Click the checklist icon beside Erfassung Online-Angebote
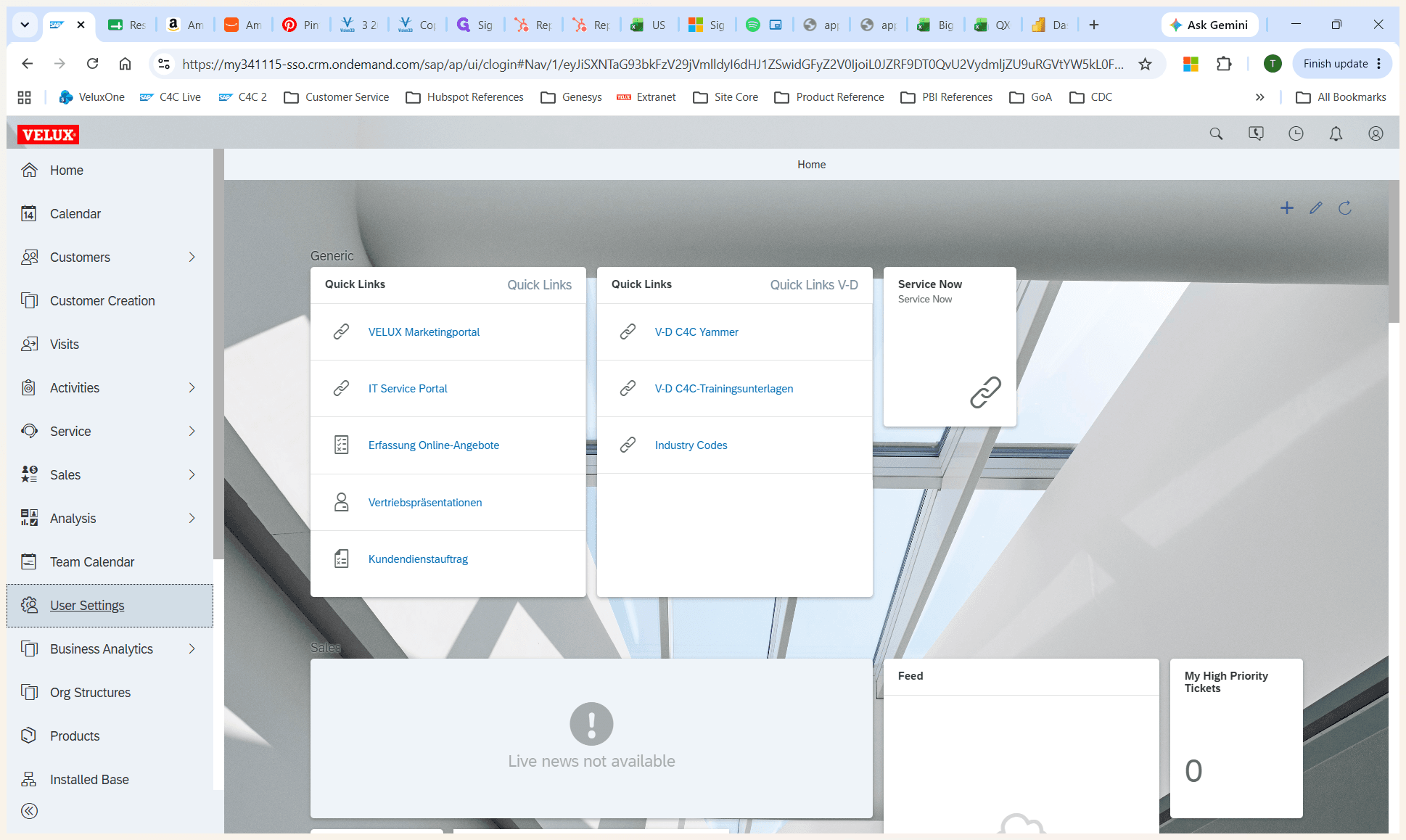This screenshot has height=840, width=1406. (x=341, y=445)
